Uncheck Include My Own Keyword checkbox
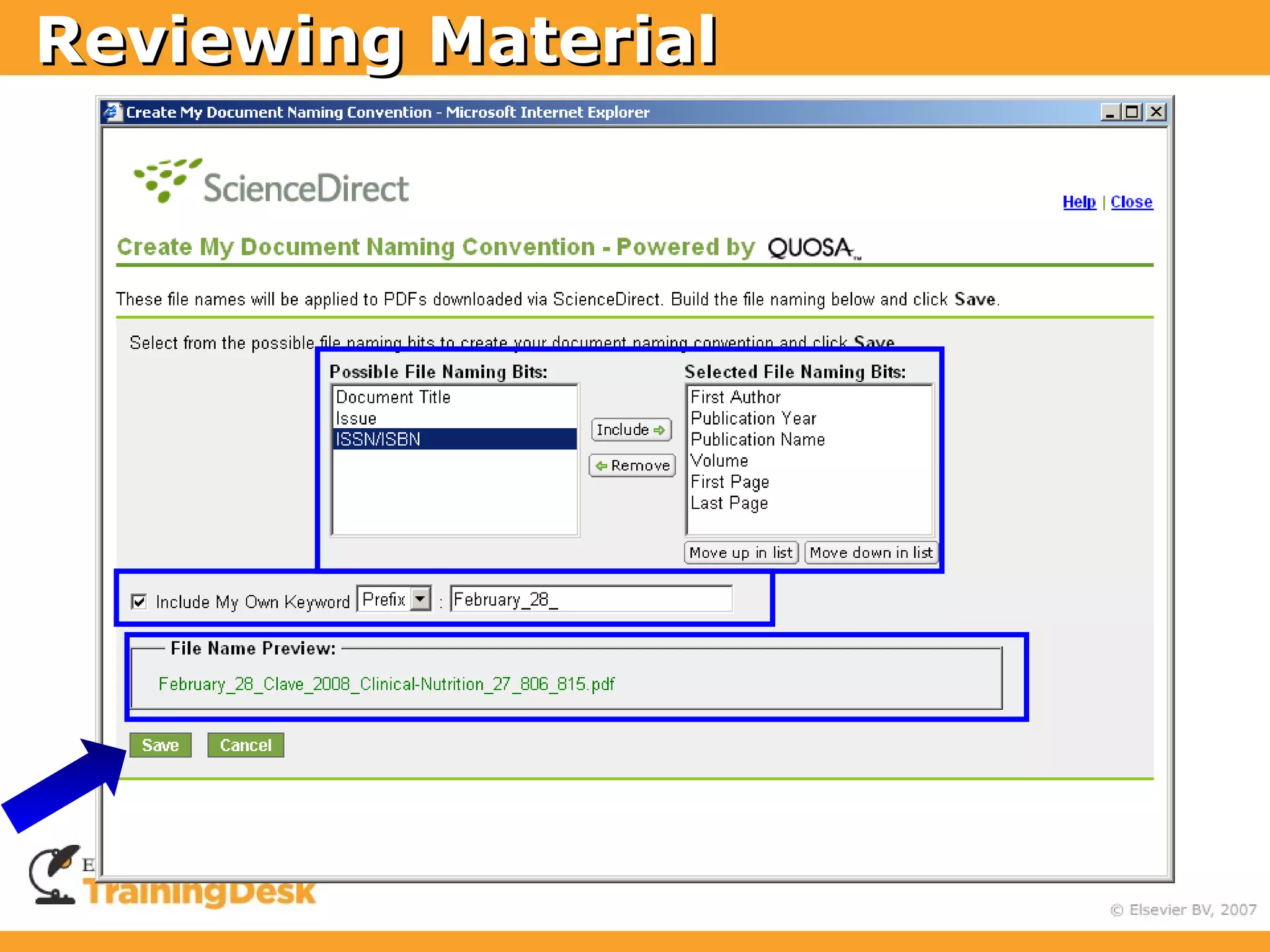Viewport: 1270px width, 952px height. 139,601
